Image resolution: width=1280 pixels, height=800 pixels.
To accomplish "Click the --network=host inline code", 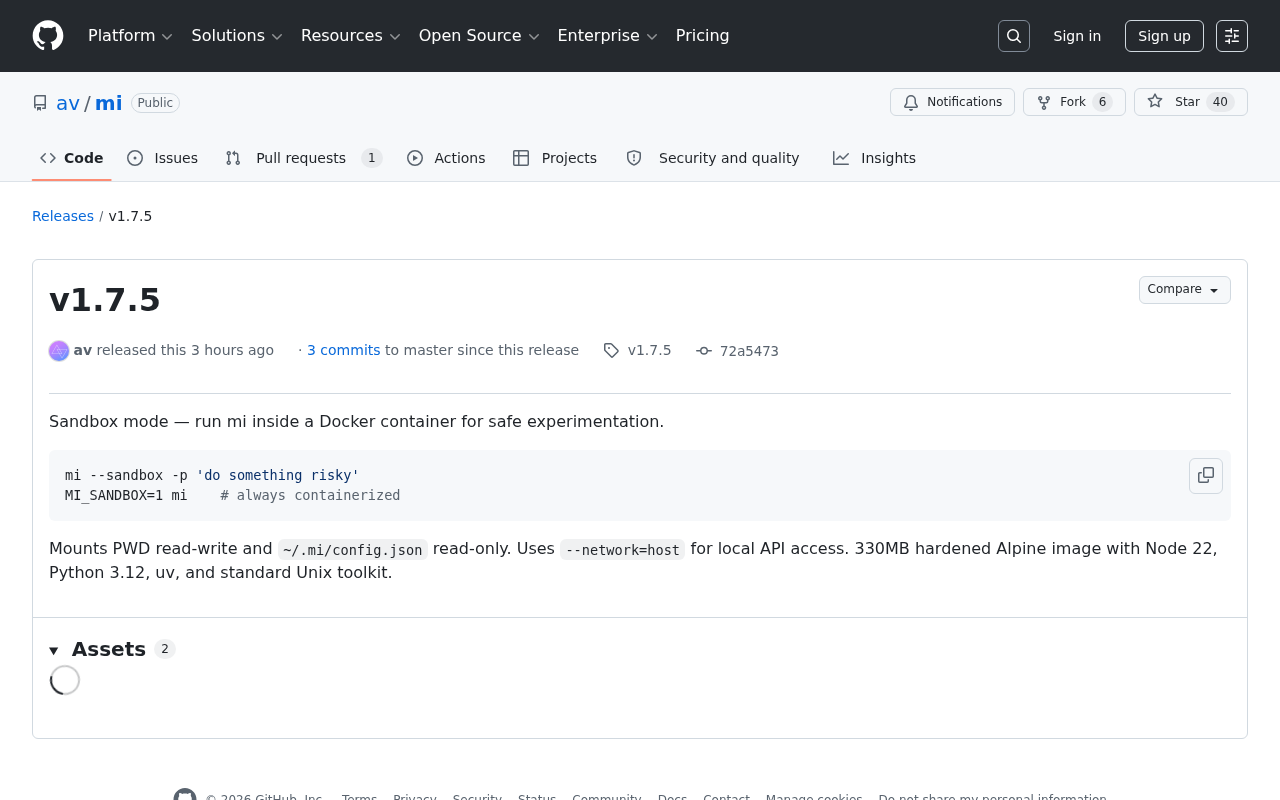I will 623,549.
